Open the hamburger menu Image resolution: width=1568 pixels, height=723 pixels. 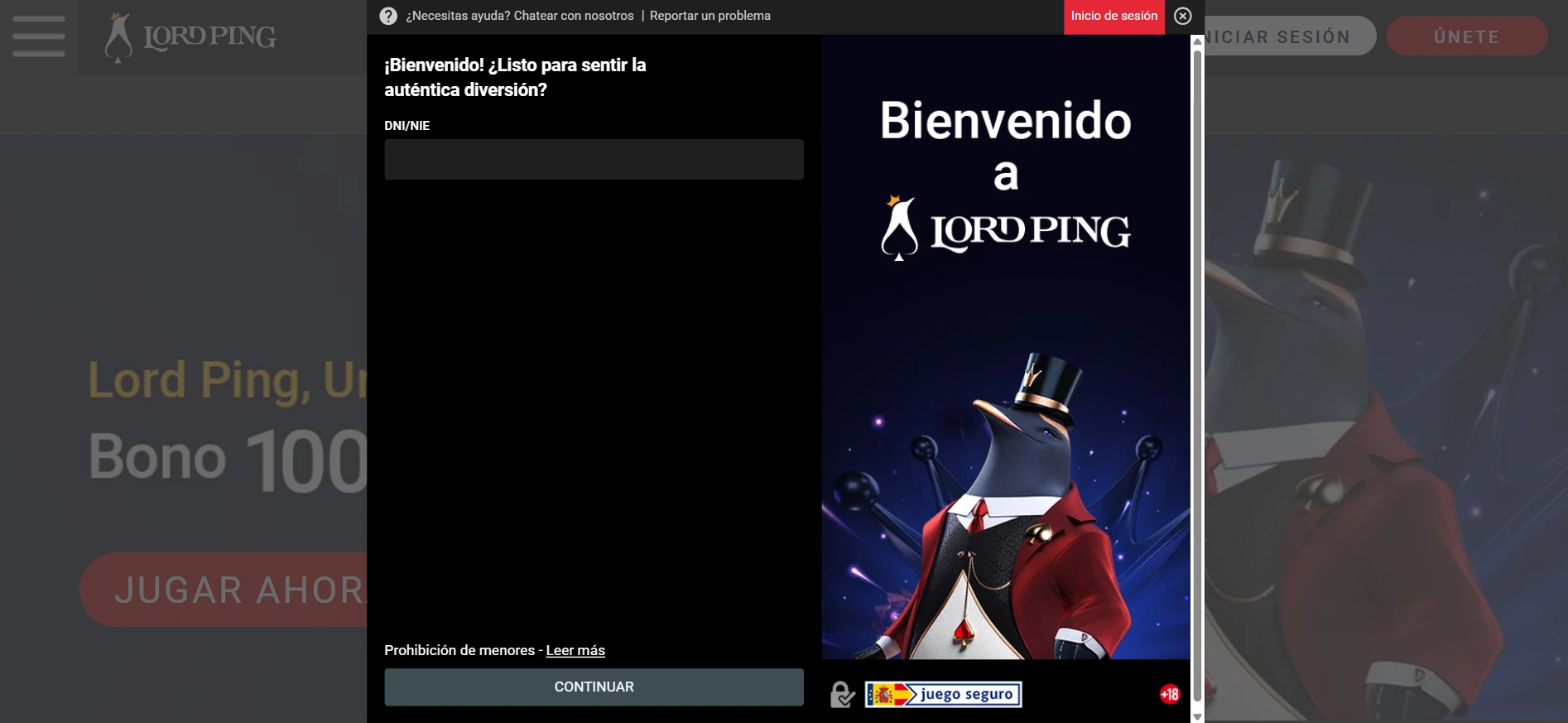(x=38, y=36)
